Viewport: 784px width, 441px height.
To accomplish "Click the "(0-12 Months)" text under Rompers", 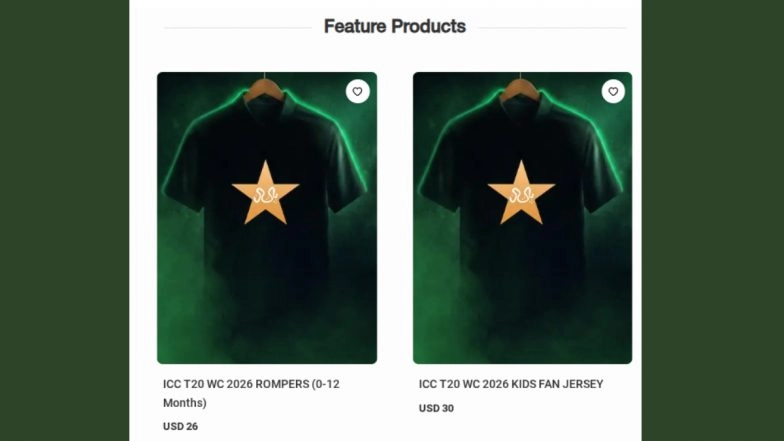I will pos(184,403).
